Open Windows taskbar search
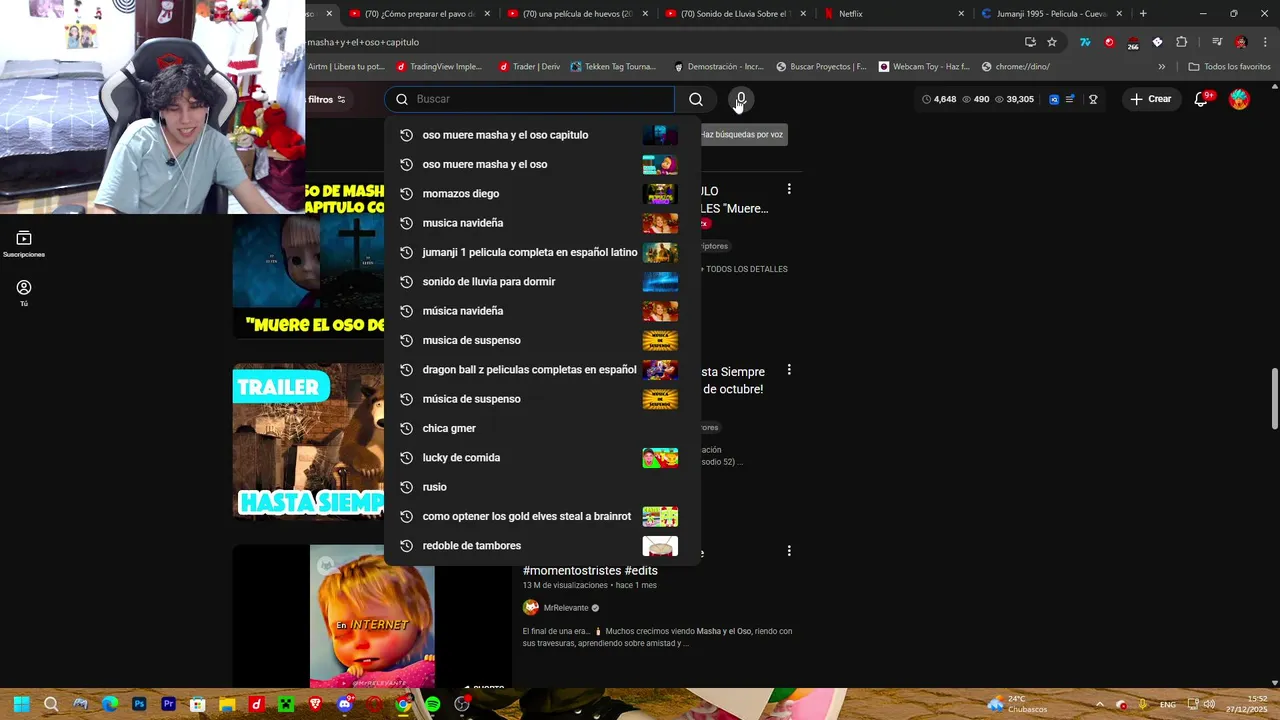 [51, 704]
